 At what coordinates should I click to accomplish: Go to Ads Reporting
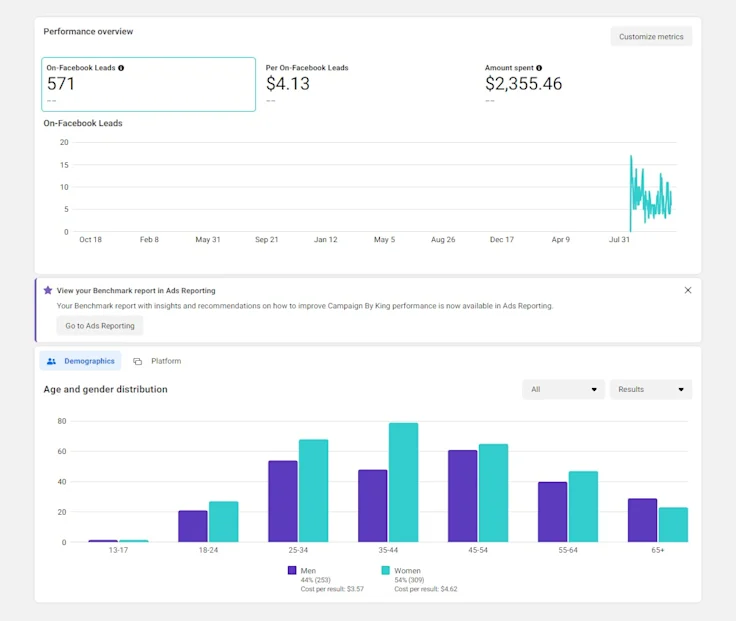click(100, 326)
